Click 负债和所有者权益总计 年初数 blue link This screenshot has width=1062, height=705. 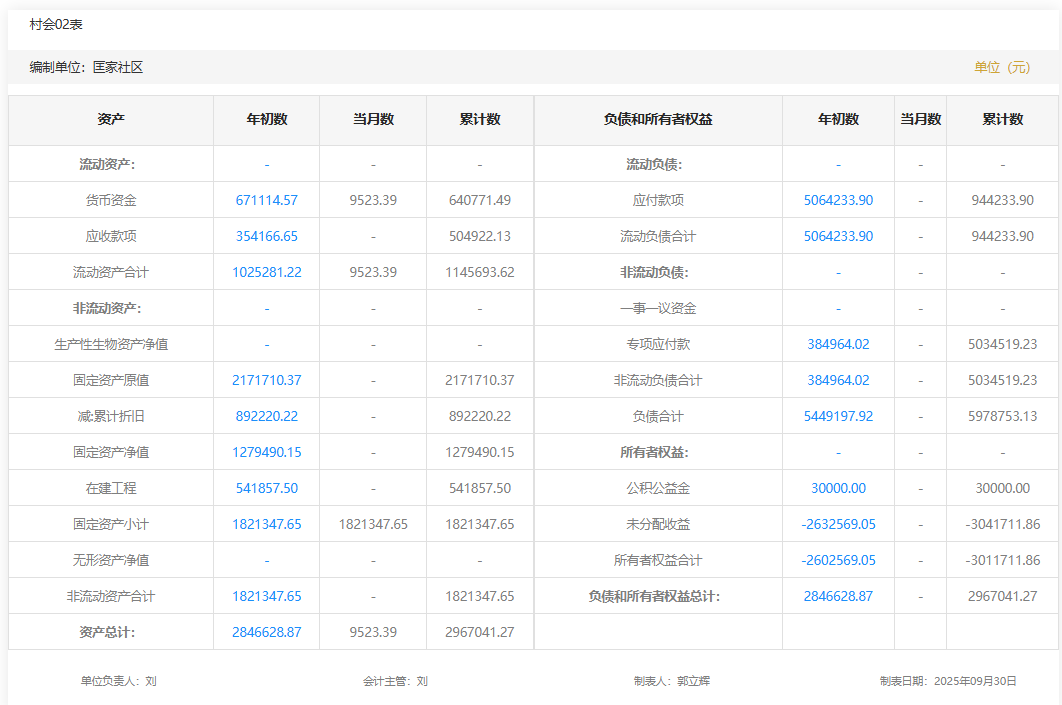tap(838, 596)
